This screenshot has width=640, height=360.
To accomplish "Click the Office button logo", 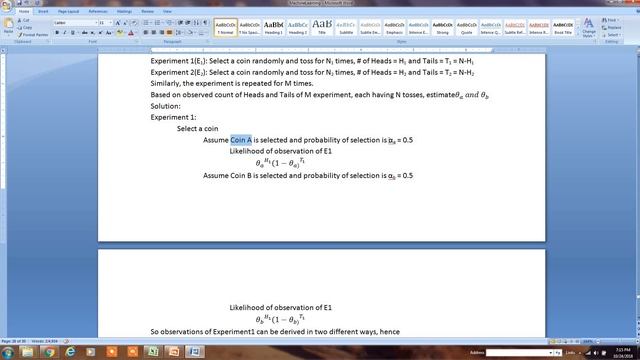I will click(6, 5).
